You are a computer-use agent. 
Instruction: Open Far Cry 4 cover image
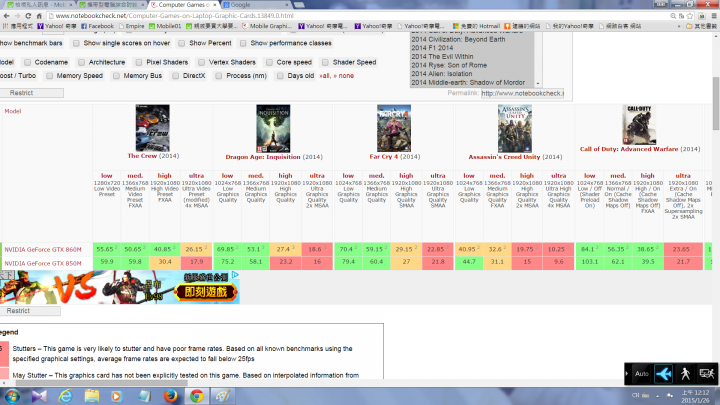[394, 128]
